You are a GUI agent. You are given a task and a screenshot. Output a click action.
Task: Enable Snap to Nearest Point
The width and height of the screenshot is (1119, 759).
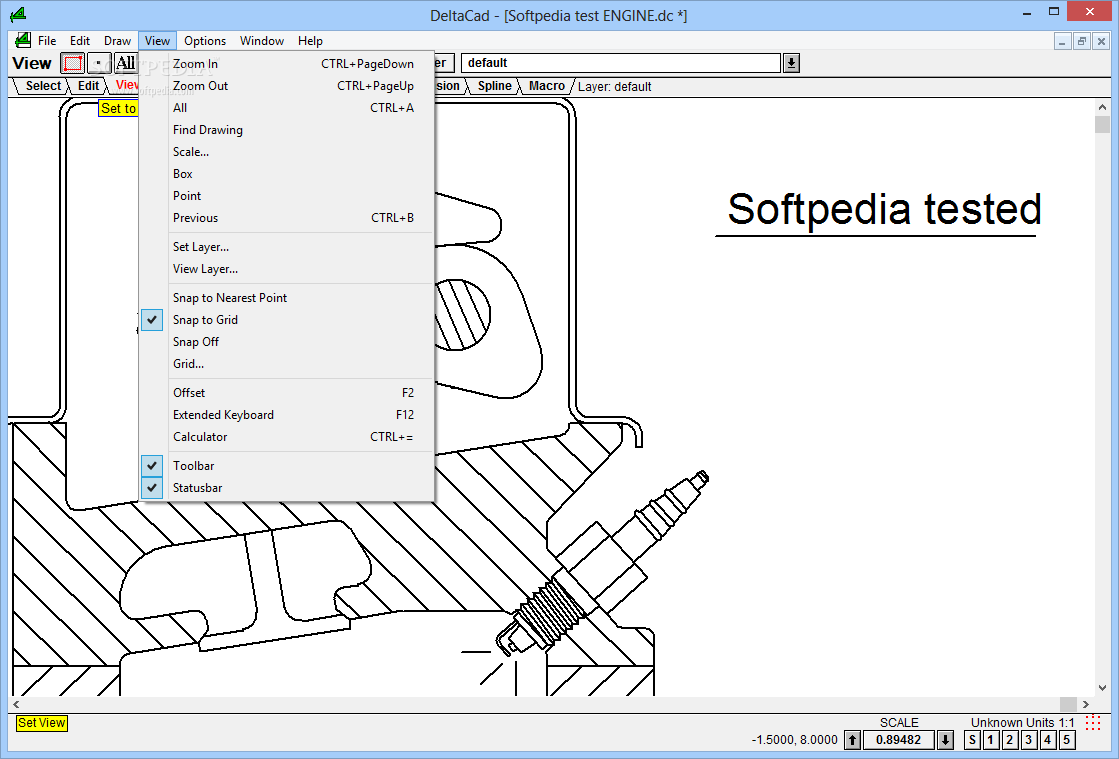pos(287,298)
